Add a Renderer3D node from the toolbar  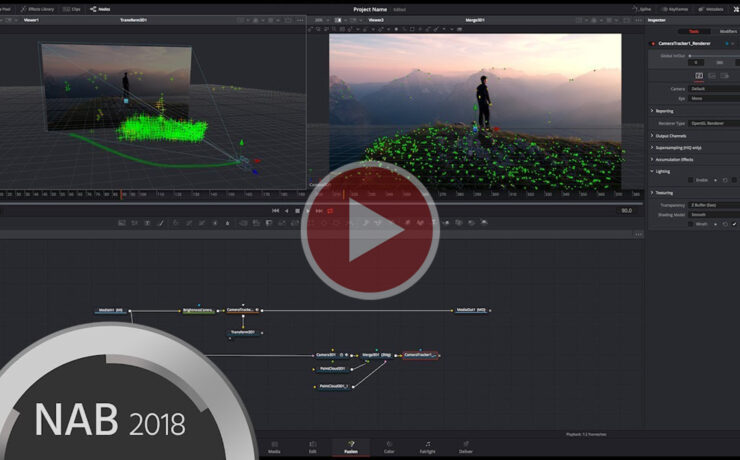point(484,223)
